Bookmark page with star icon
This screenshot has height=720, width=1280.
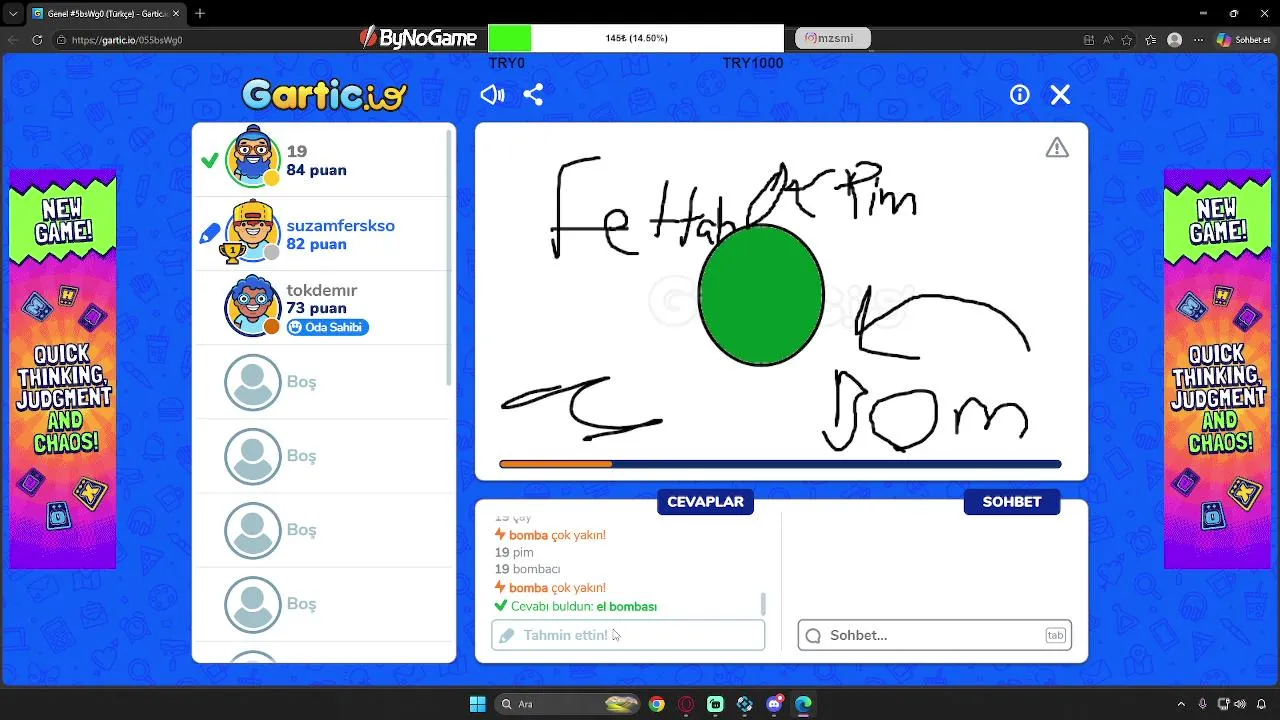click(x=1127, y=40)
